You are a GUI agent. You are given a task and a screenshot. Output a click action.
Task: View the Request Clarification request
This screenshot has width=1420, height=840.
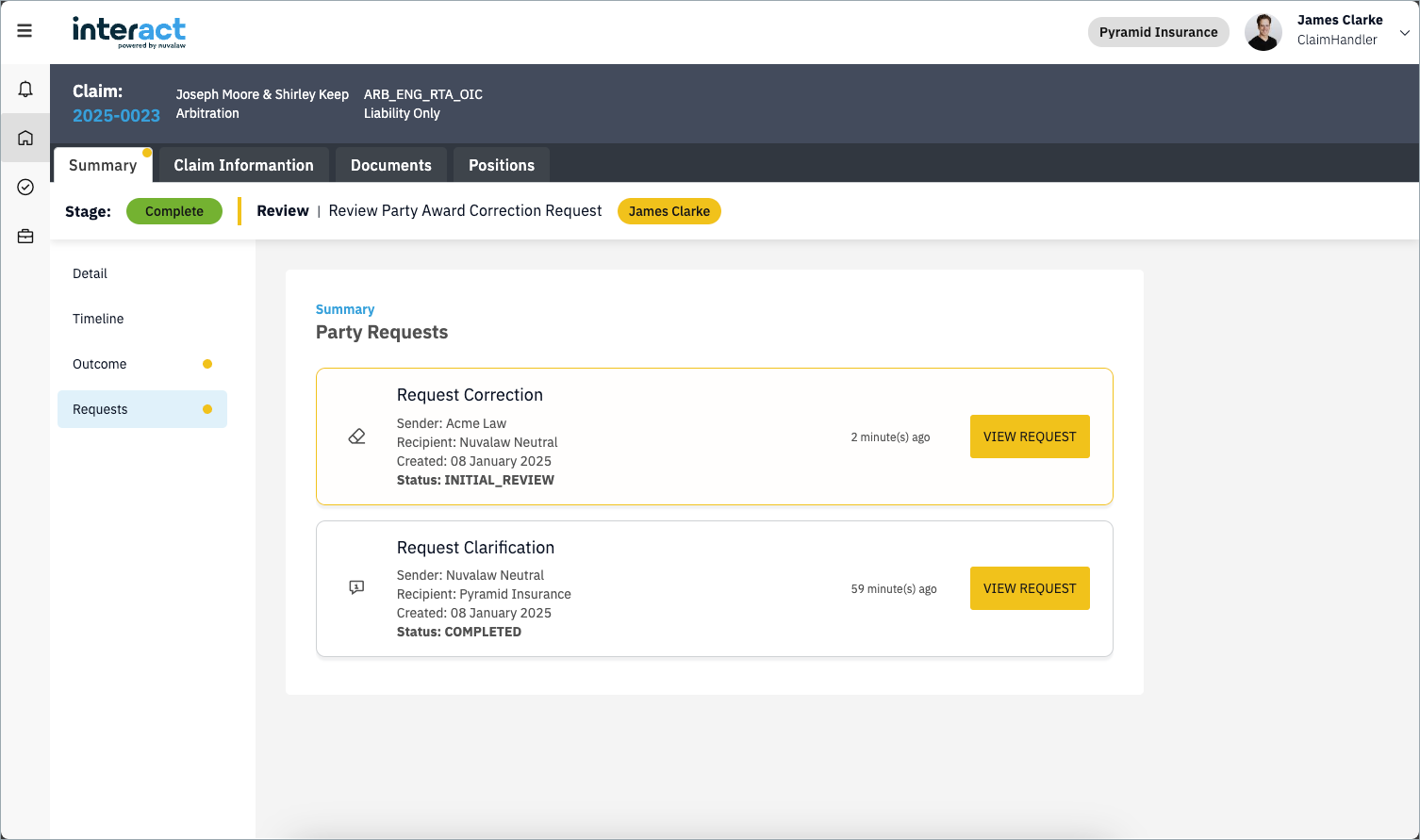click(x=1030, y=588)
